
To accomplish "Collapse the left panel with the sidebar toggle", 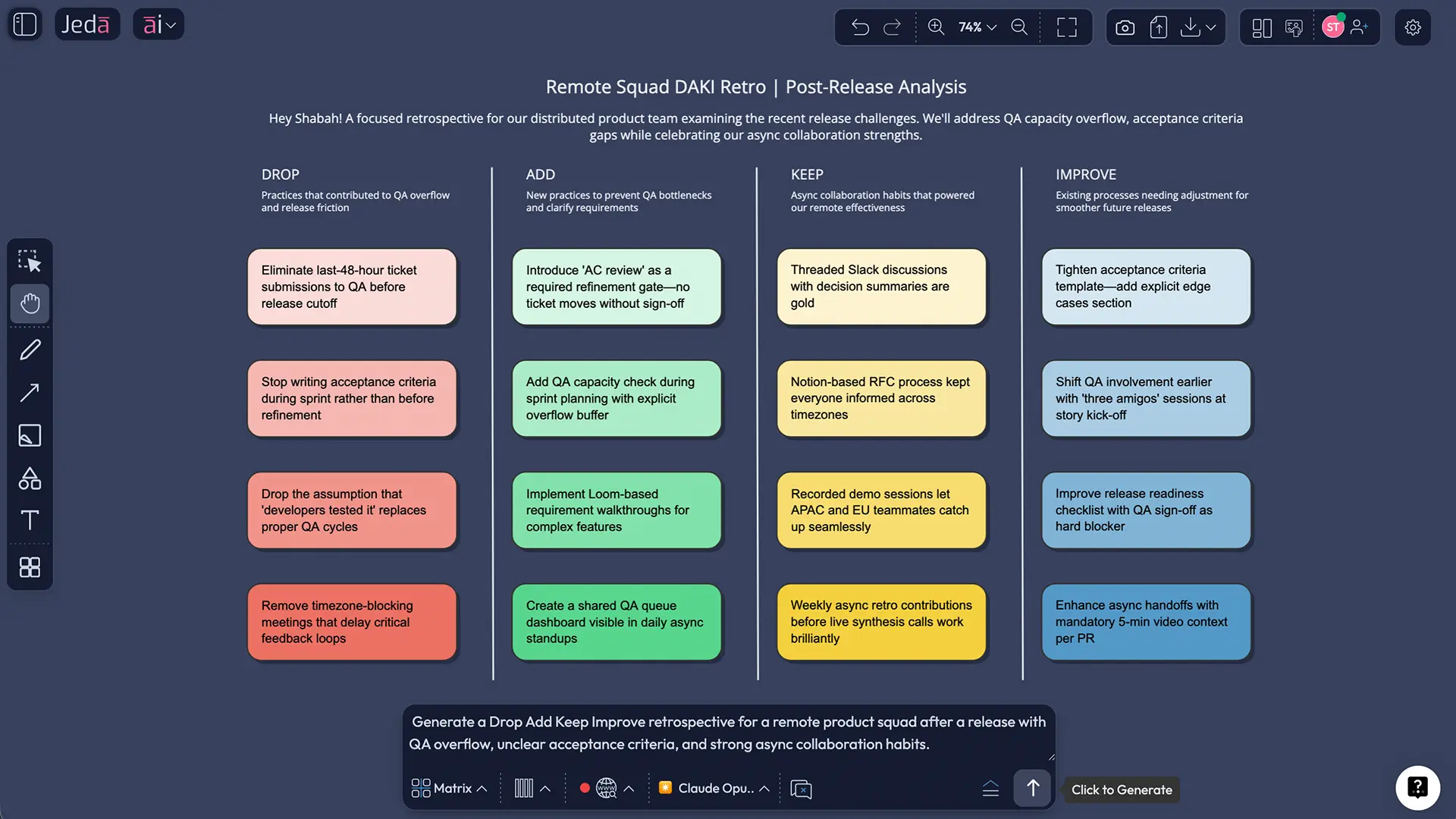I will click(24, 24).
